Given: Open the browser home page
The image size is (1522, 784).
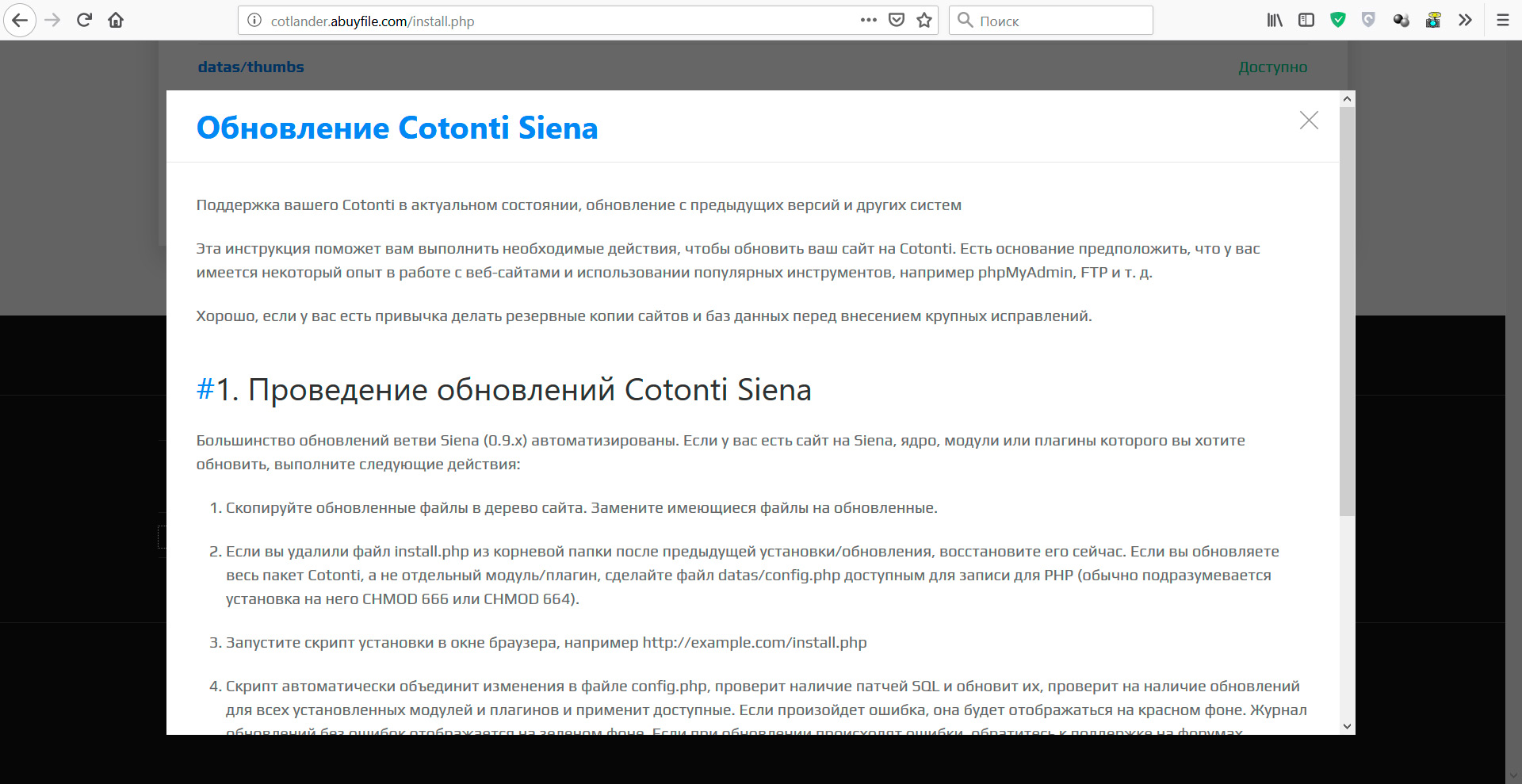Looking at the screenshot, I should (x=116, y=21).
